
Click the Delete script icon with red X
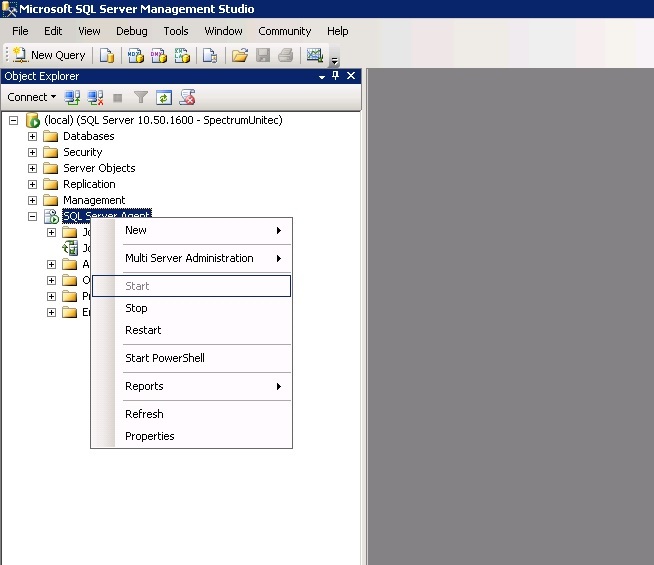pyautogui.click(x=187, y=98)
